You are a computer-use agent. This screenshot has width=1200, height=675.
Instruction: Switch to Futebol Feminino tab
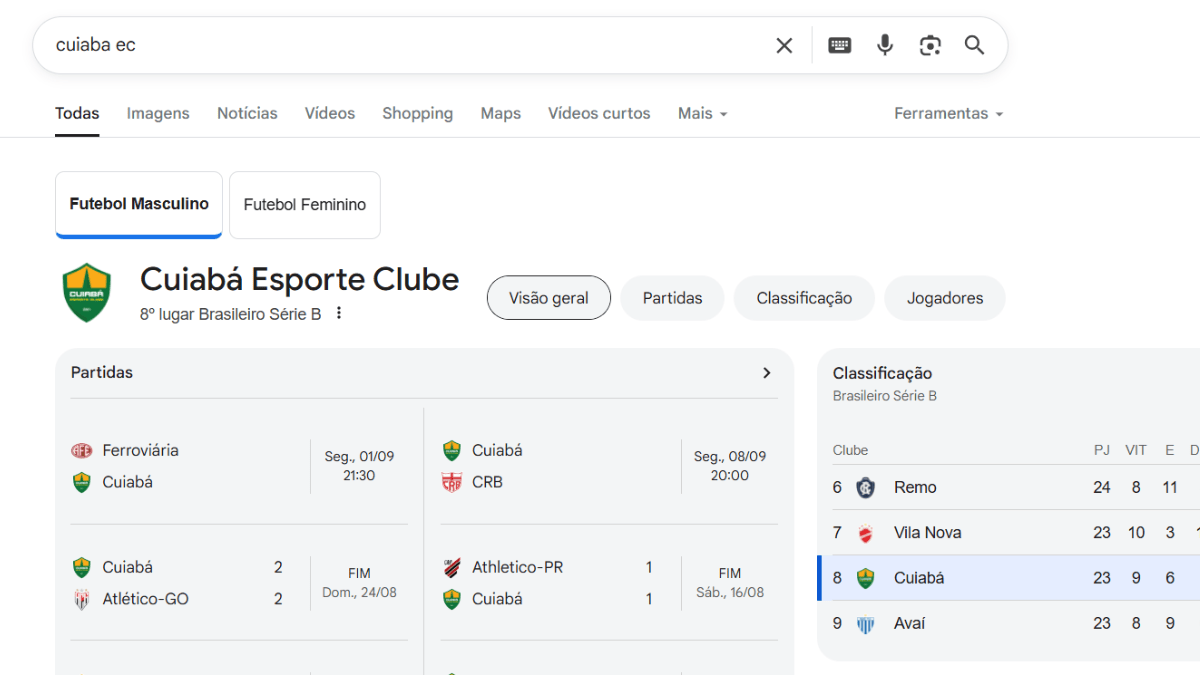[x=305, y=205]
